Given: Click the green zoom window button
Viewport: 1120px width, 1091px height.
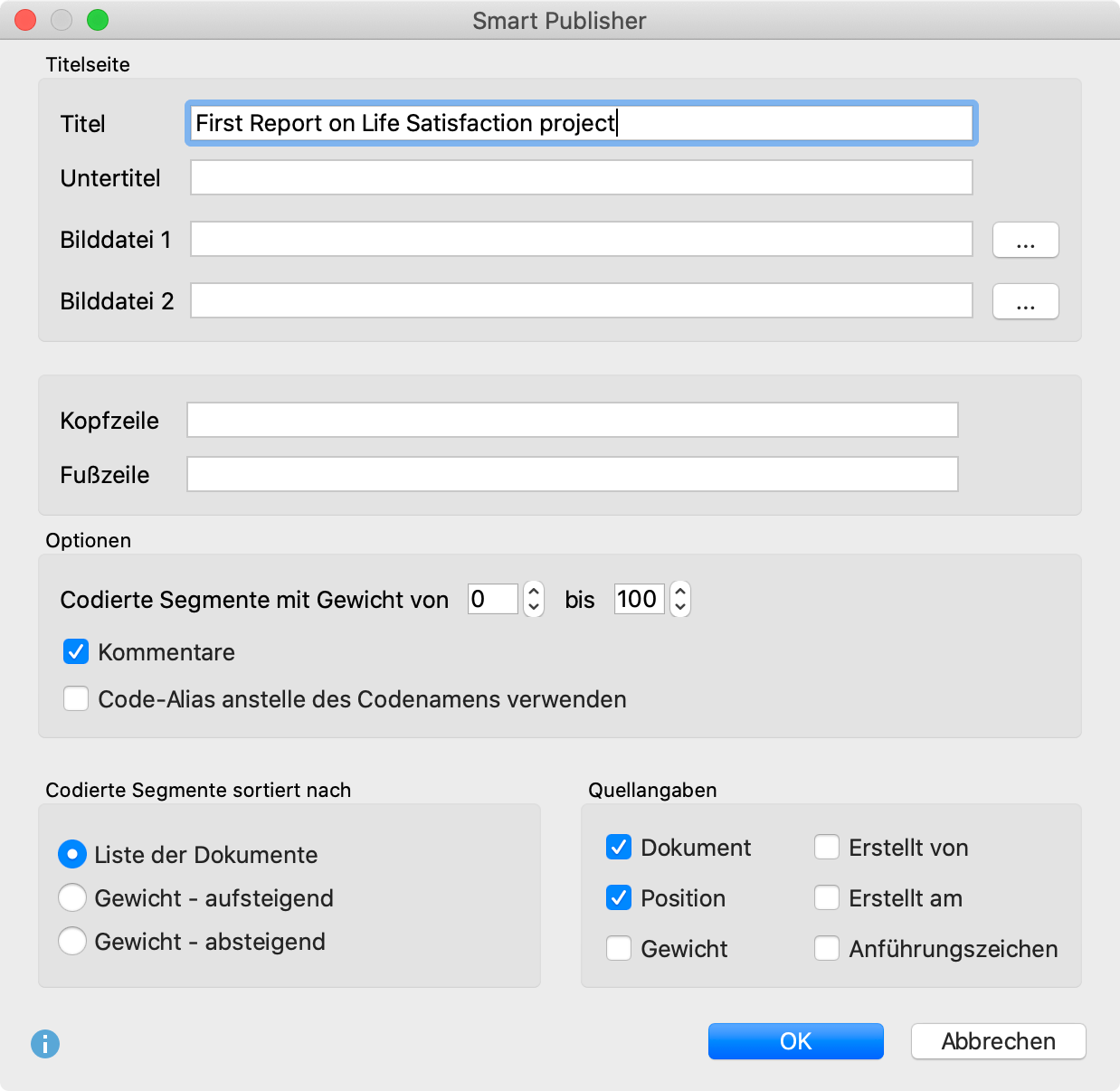Looking at the screenshot, I should 98,20.
